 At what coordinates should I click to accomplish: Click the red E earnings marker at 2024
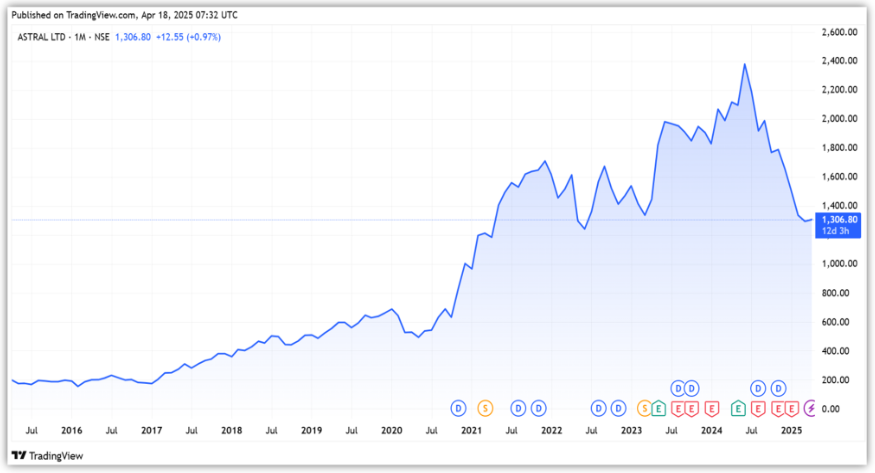[711, 408]
